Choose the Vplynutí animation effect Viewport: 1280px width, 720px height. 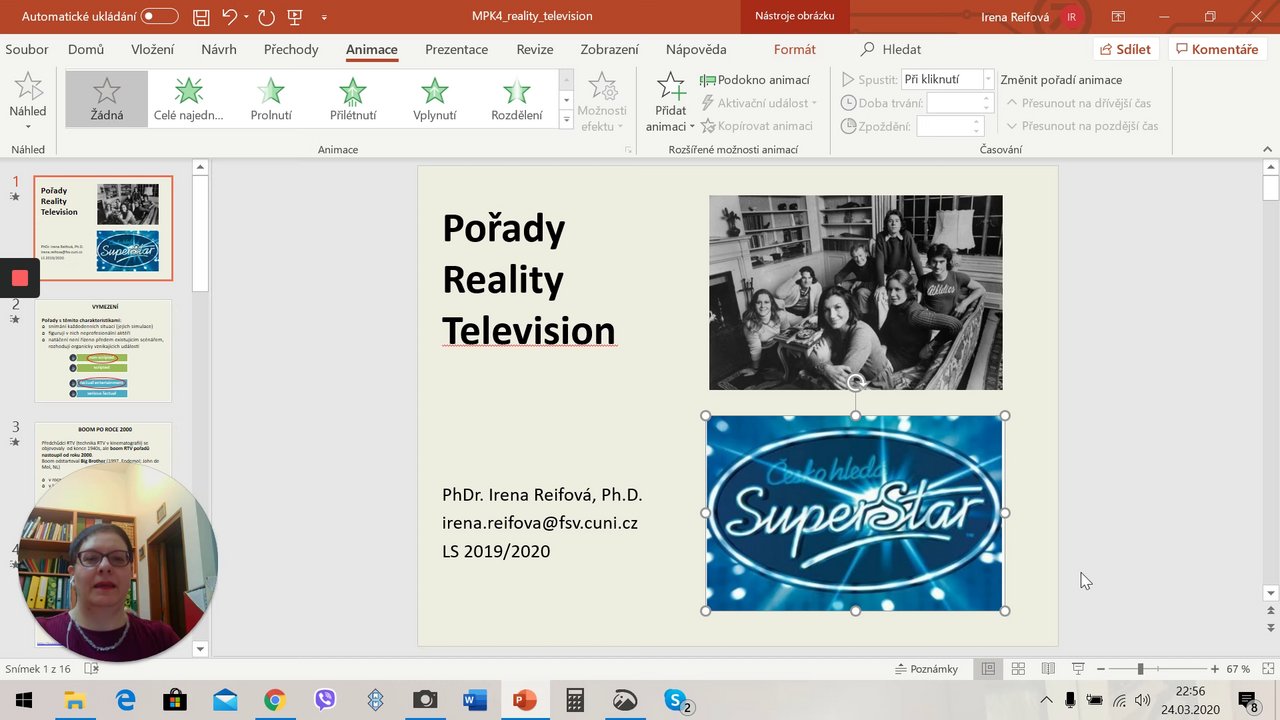point(435,99)
